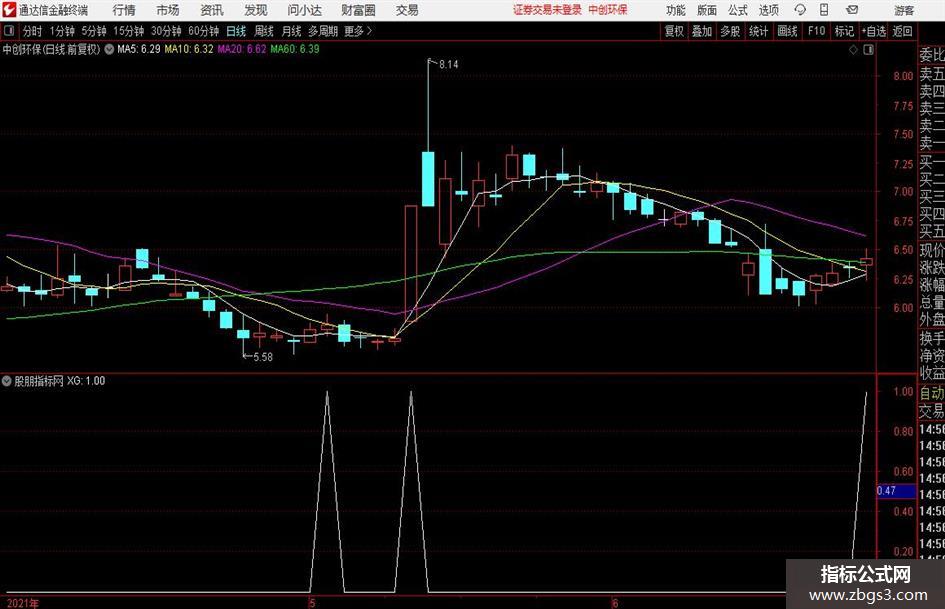This screenshot has width=945, height=609.
Task: Open the 行情 menu
Action: [x=124, y=10]
